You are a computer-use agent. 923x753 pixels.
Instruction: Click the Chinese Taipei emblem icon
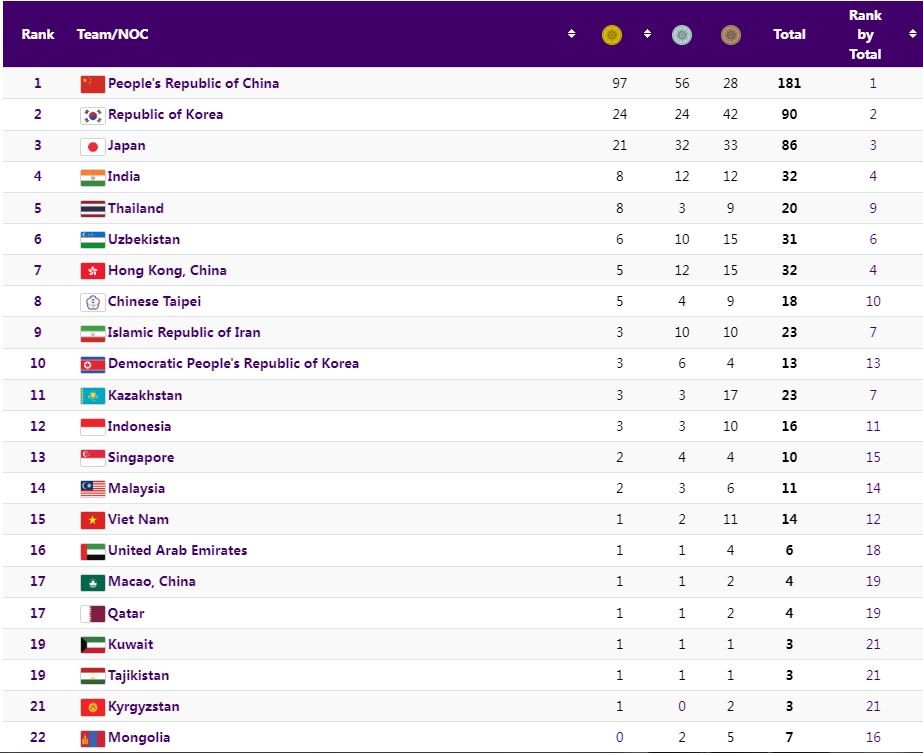[x=92, y=302]
